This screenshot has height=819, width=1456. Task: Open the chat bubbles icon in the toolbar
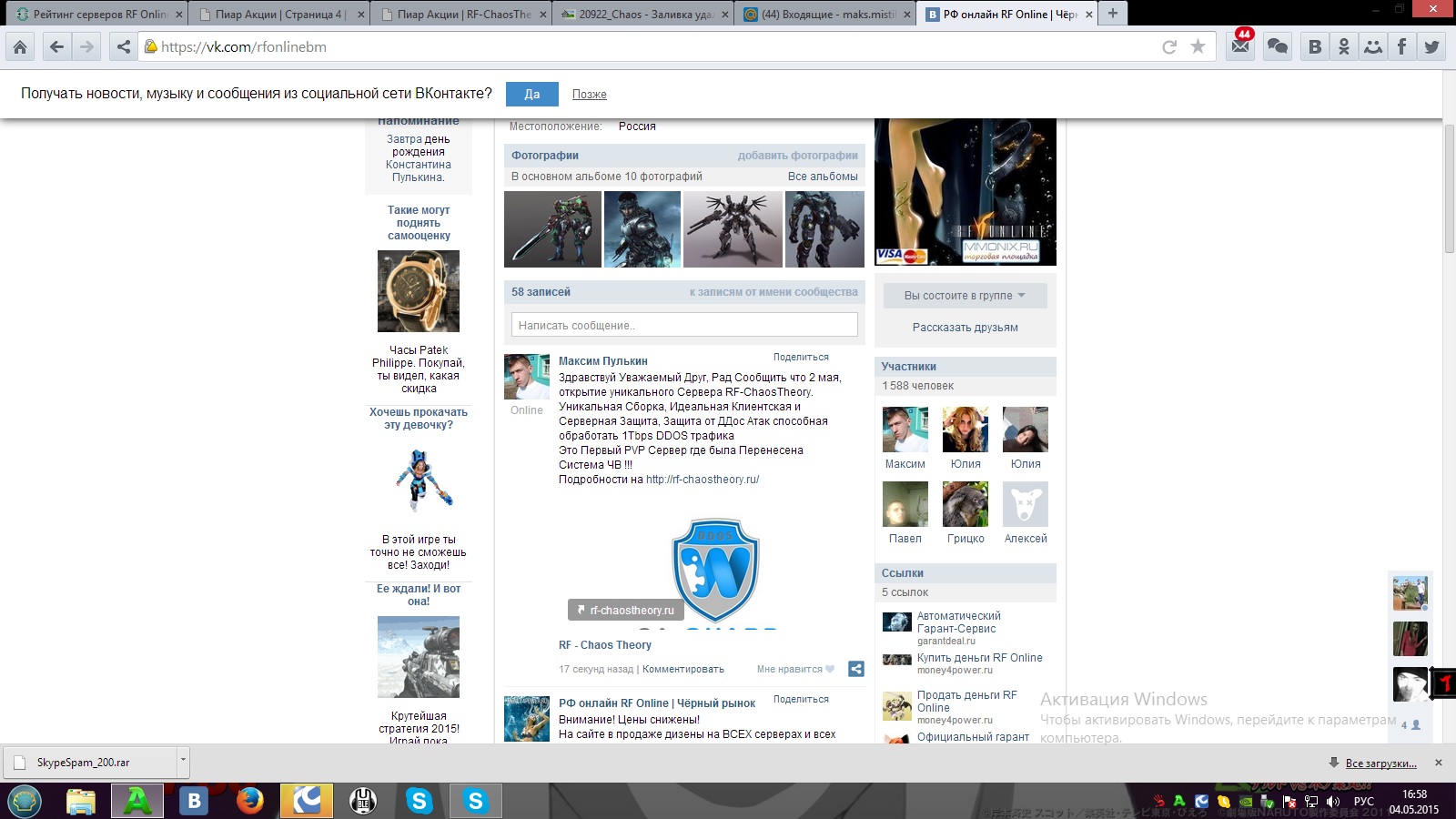(1278, 46)
